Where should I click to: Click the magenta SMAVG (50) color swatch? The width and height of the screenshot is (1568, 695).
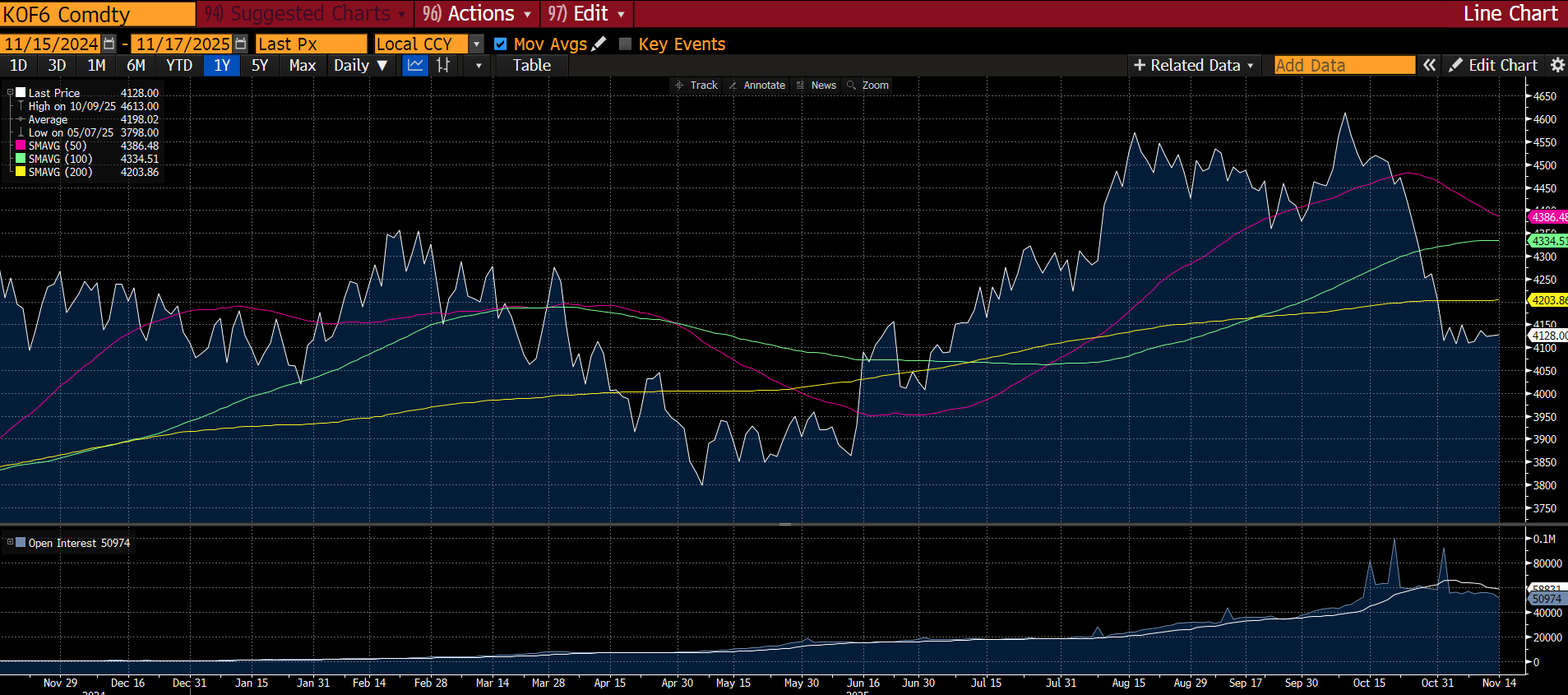pyautogui.click(x=21, y=146)
